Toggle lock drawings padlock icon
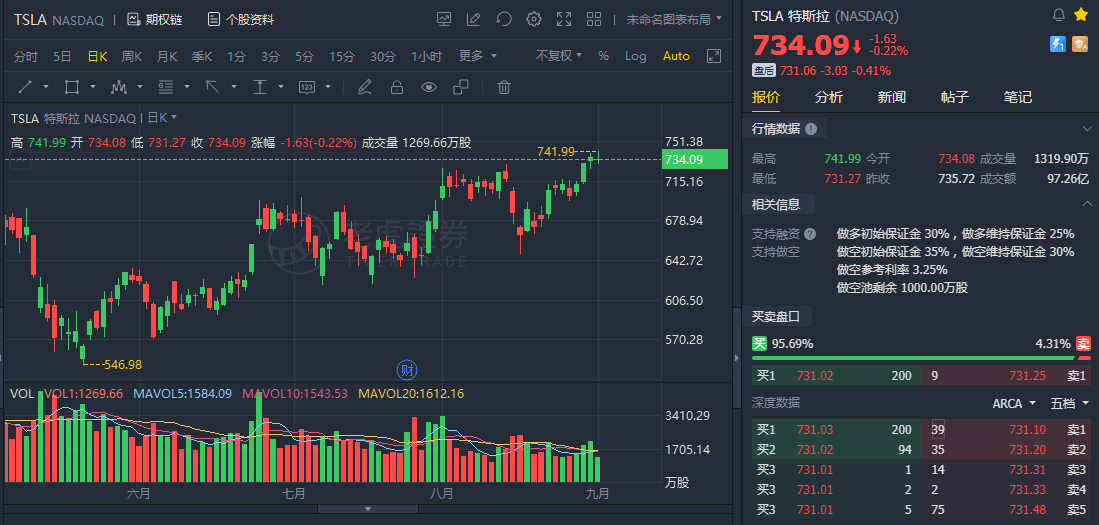Screen dimensions: 1099x525 (x=397, y=87)
